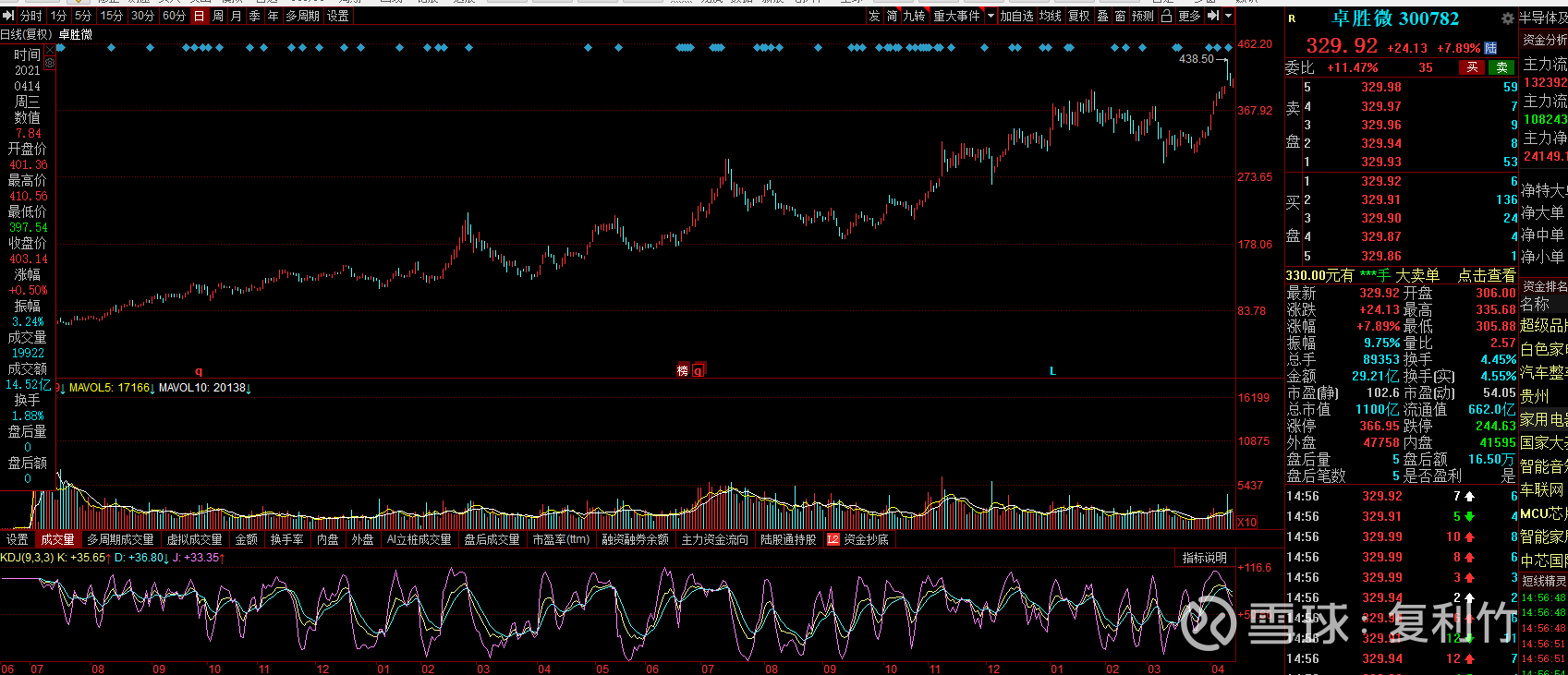Click the 简 toolbar icon

tap(892, 16)
